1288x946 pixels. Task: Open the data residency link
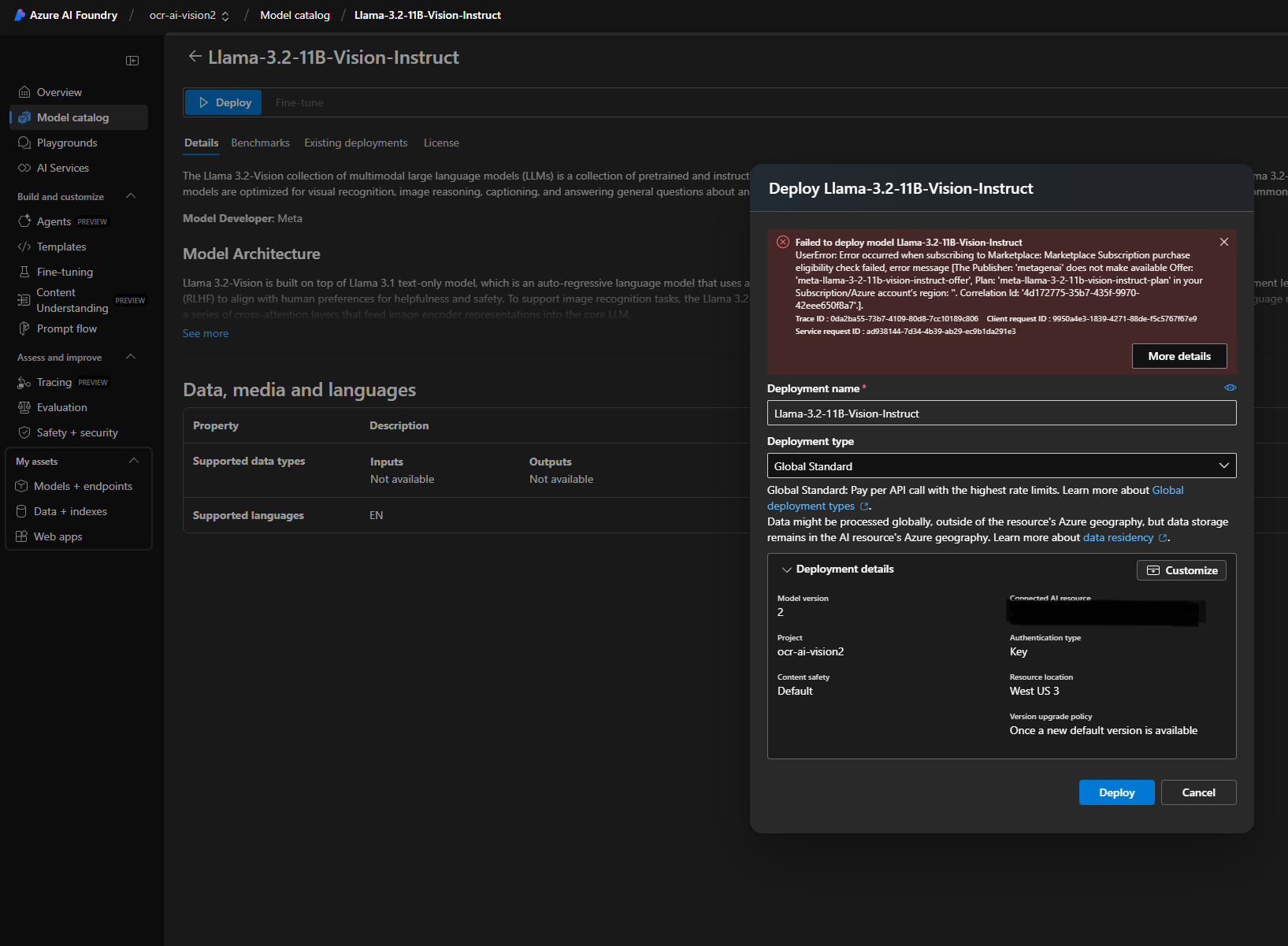[x=1118, y=537]
